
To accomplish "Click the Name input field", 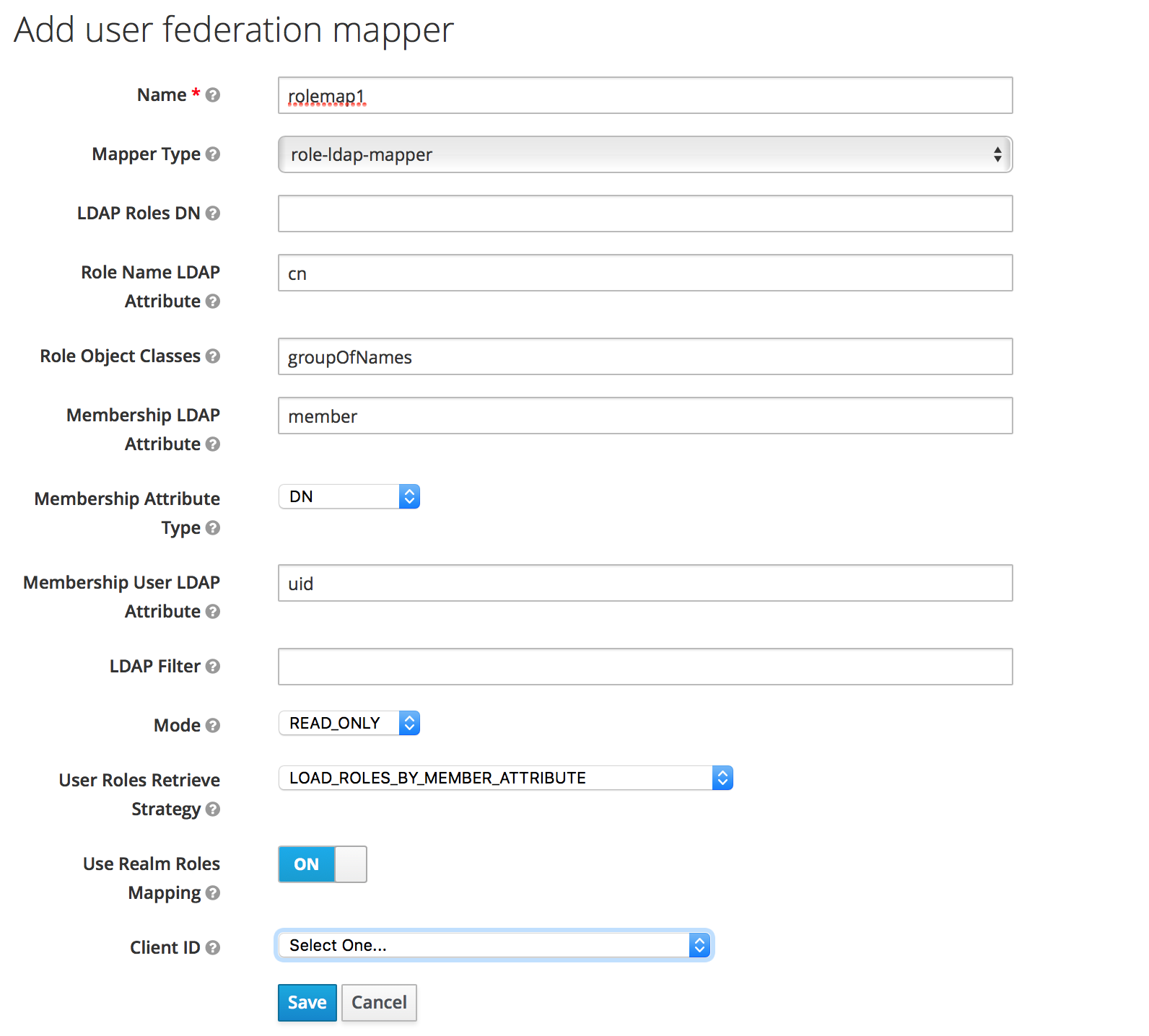I will tap(645, 95).
